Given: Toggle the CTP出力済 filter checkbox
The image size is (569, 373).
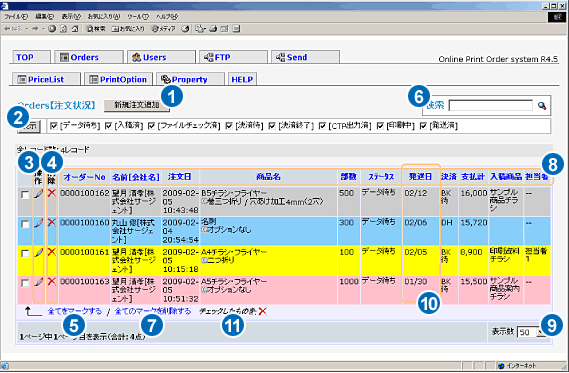Looking at the screenshot, I should (x=322, y=126).
